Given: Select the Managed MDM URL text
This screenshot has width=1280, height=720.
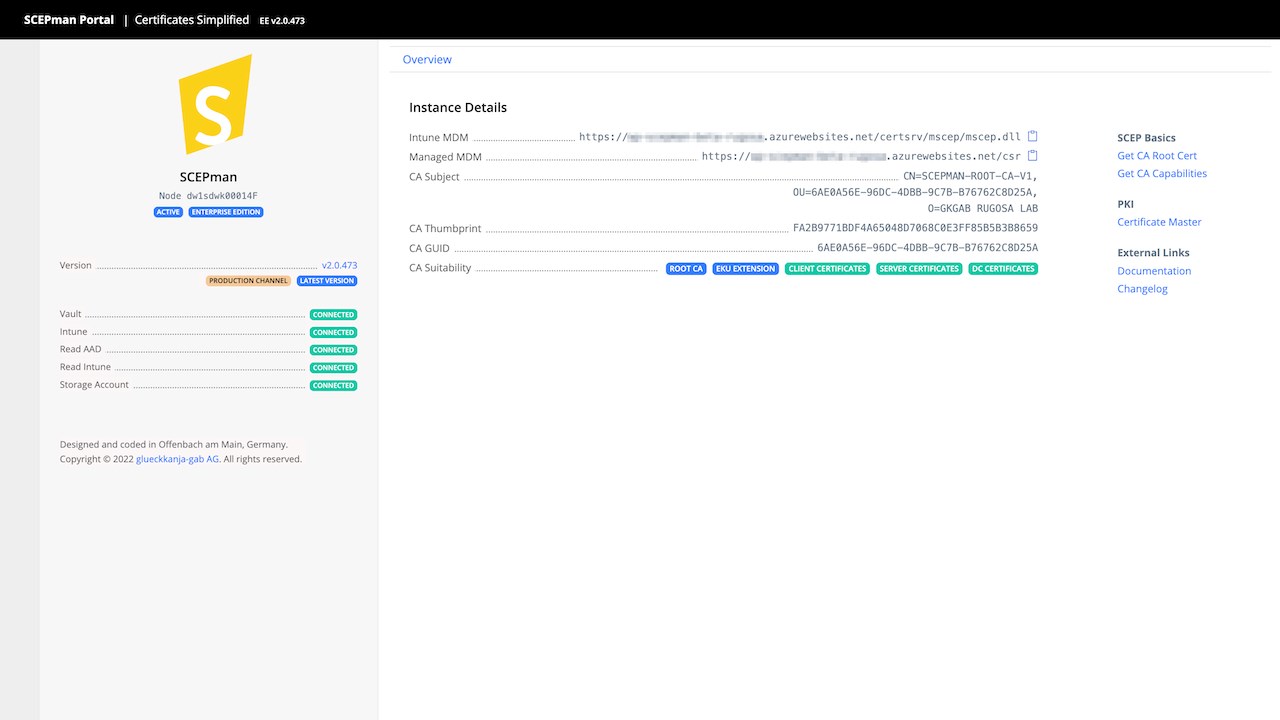Looking at the screenshot, I should (861, 156).
